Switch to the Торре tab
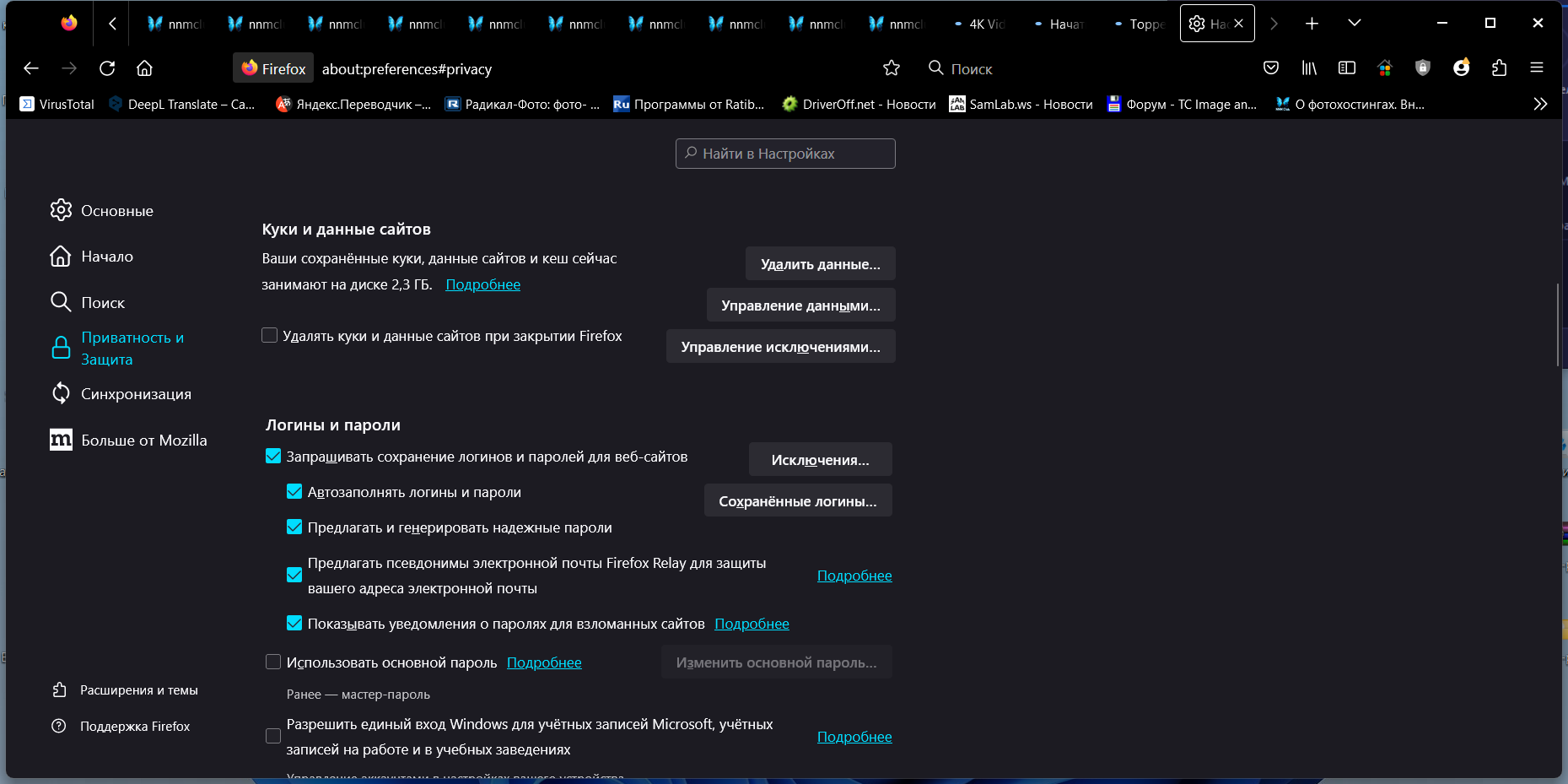 pos(1140,24)
